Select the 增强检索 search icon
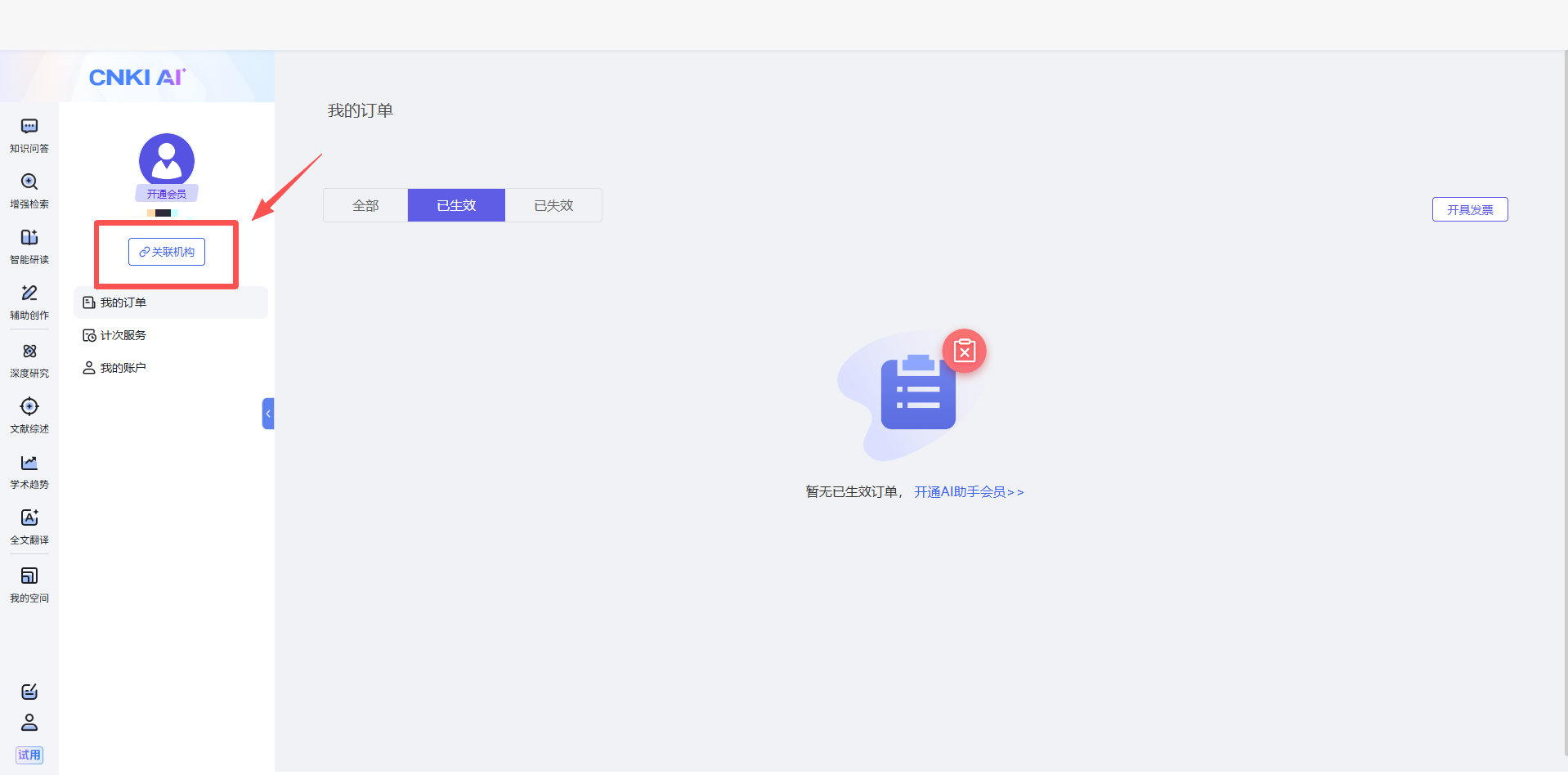This screenshot has width=1568, height=775. coord(29,182)
